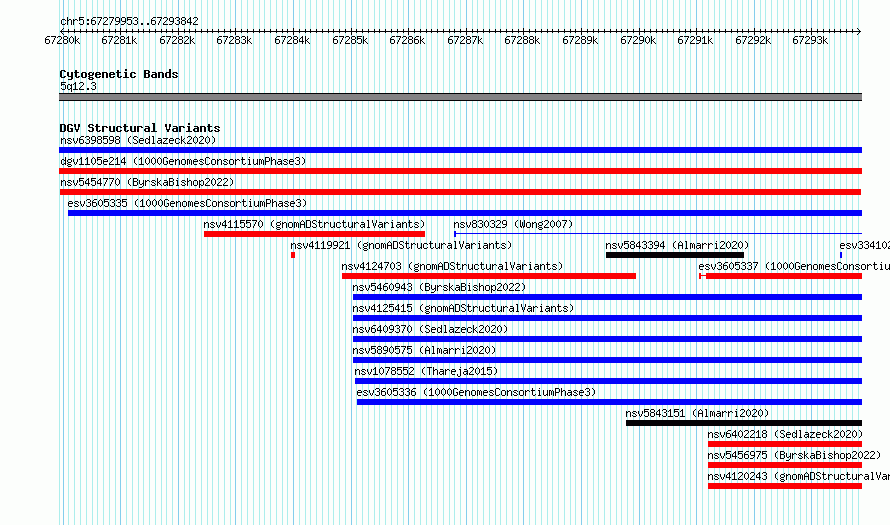Click the small red nsv4119921 marker
890x525 pixels.
pos(293,255)
